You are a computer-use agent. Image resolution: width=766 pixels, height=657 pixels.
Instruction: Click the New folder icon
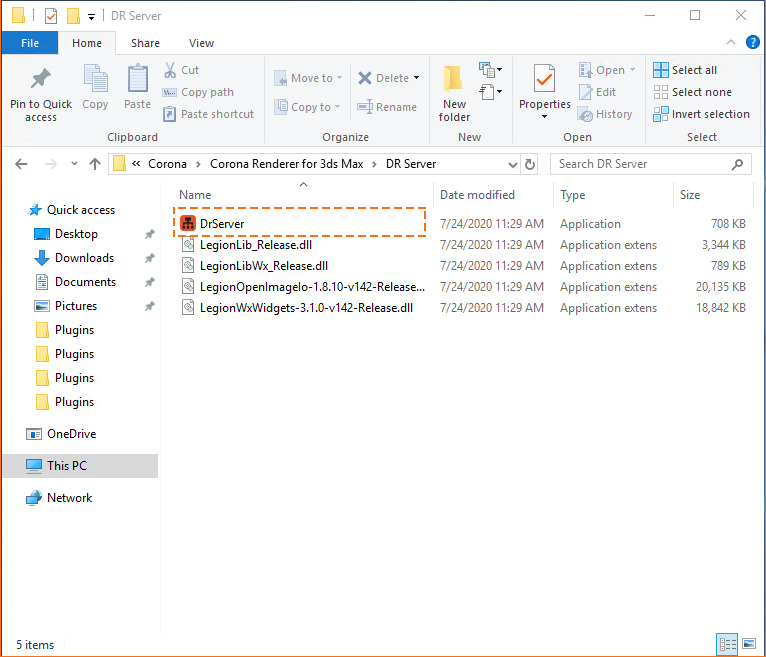(x=454, y=80)
